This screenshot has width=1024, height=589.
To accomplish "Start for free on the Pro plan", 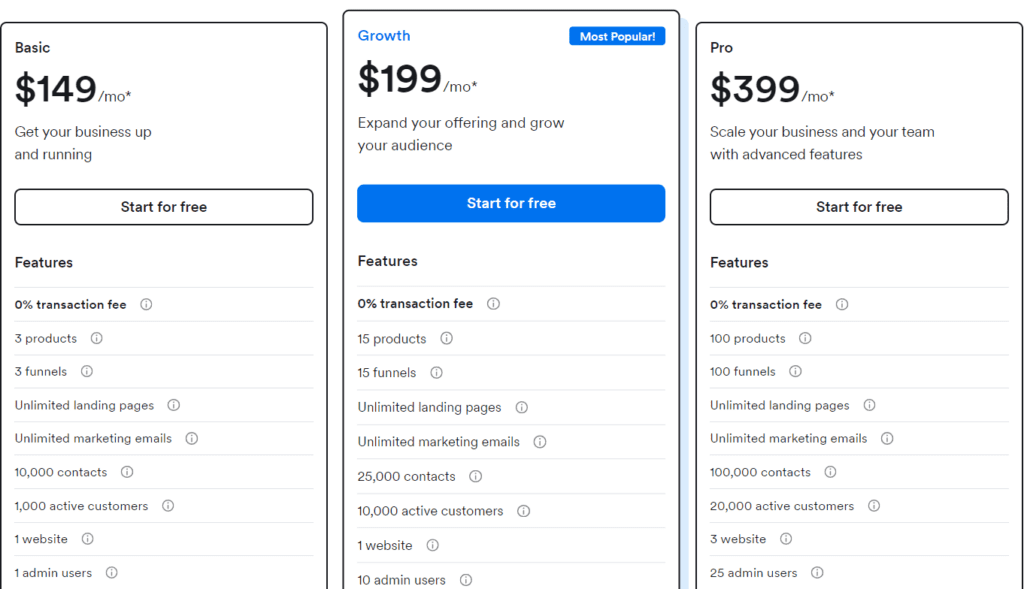I will pyautogui.click(x=858, y=207).
